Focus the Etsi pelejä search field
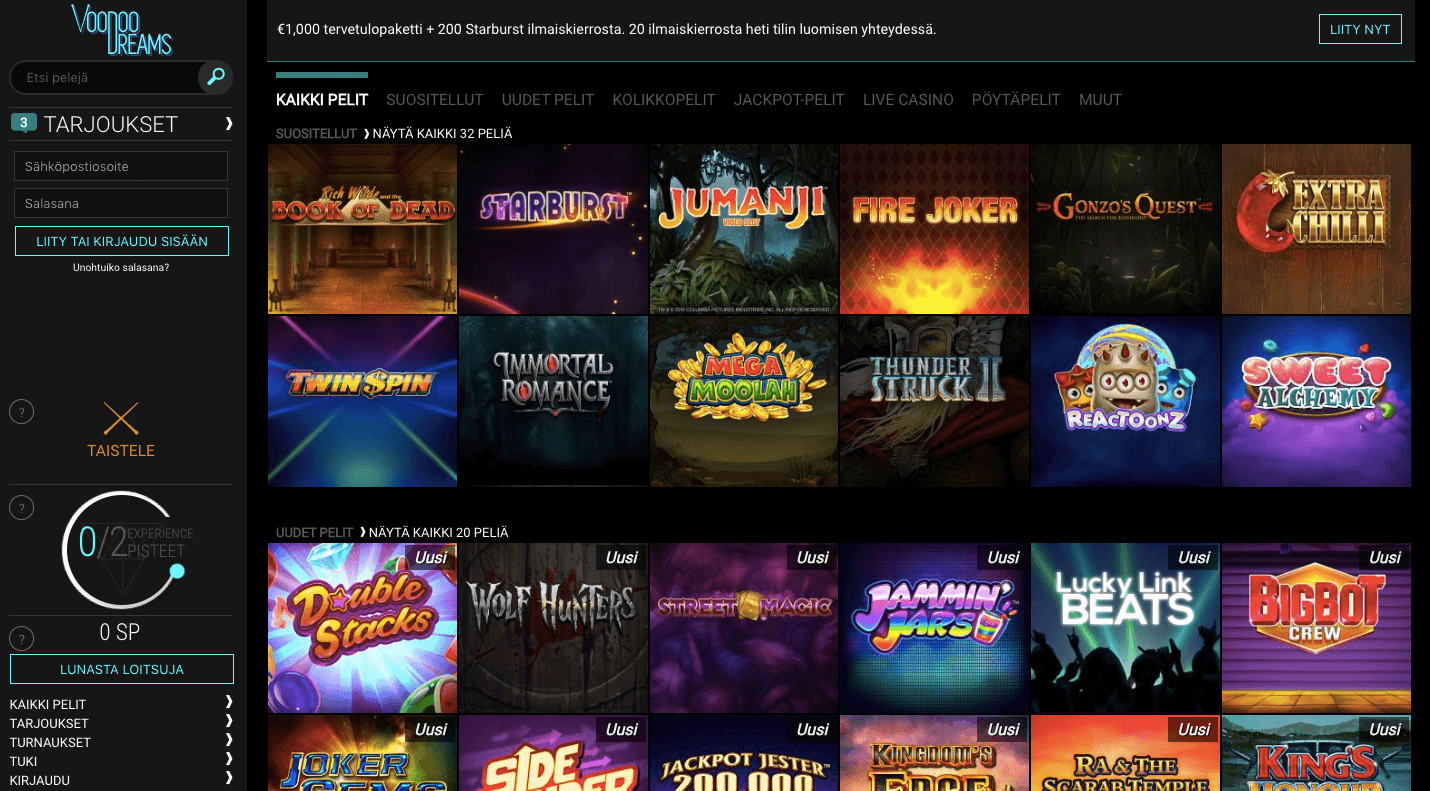This screenshot has width=1430, height=791. pyautogui.click(x=105, y=77)
